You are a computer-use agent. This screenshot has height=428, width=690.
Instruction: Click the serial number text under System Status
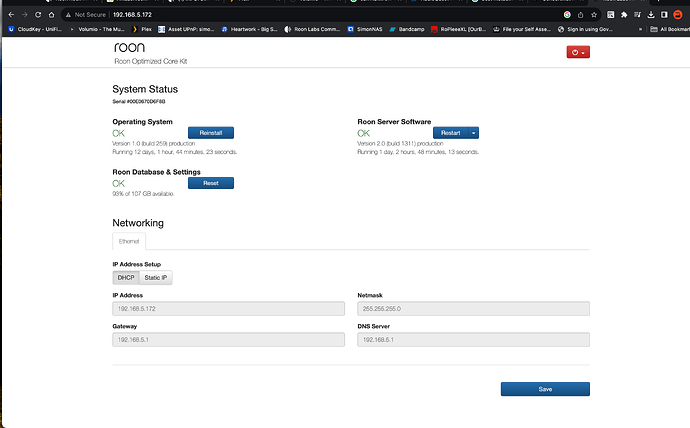coord(139,102)
